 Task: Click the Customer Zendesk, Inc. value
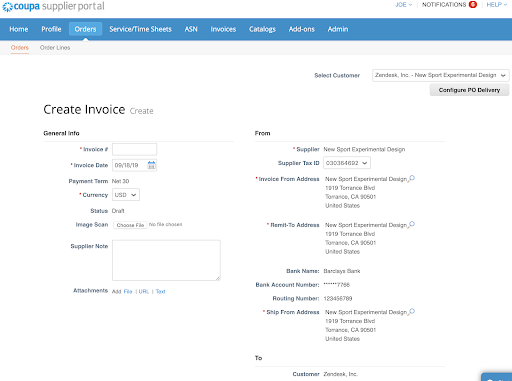click(x=340, y=374)
